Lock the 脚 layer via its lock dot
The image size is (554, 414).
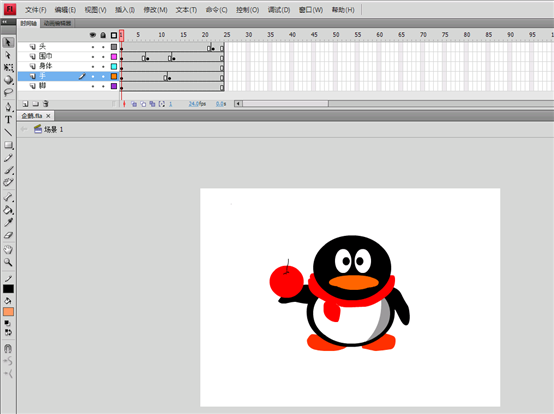click(x=103, y=86)
